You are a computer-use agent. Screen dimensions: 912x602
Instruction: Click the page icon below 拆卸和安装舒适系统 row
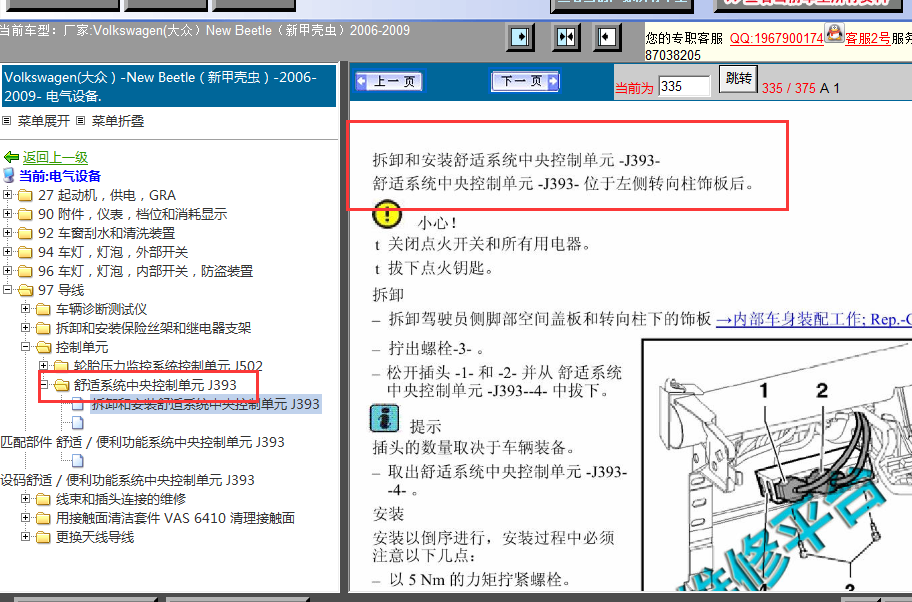coord(77,423)
